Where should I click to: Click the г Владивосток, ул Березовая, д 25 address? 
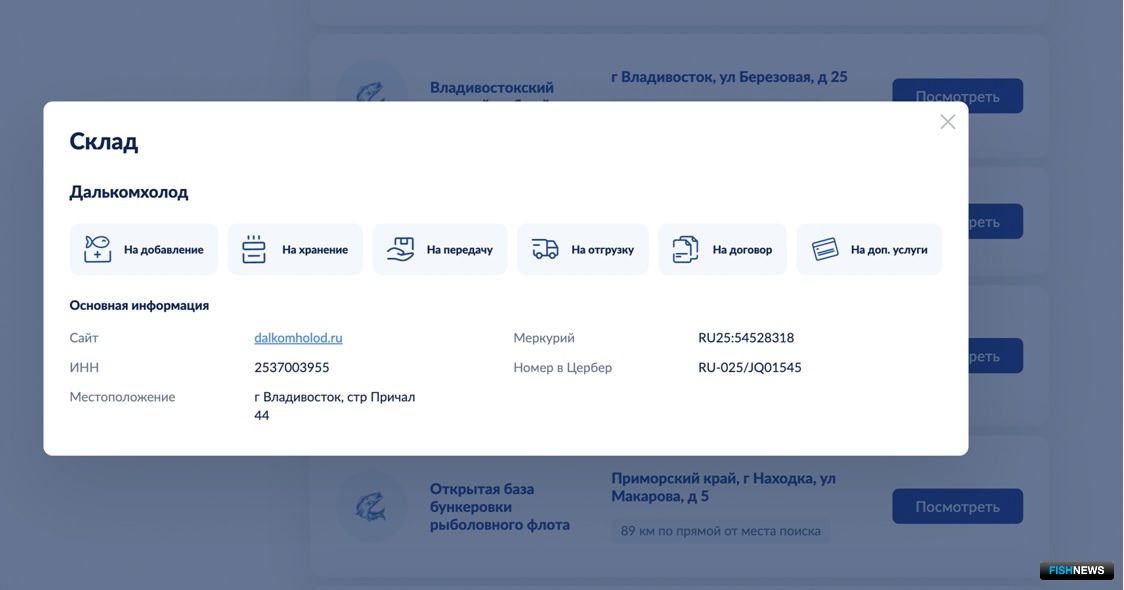coord(729,77)
